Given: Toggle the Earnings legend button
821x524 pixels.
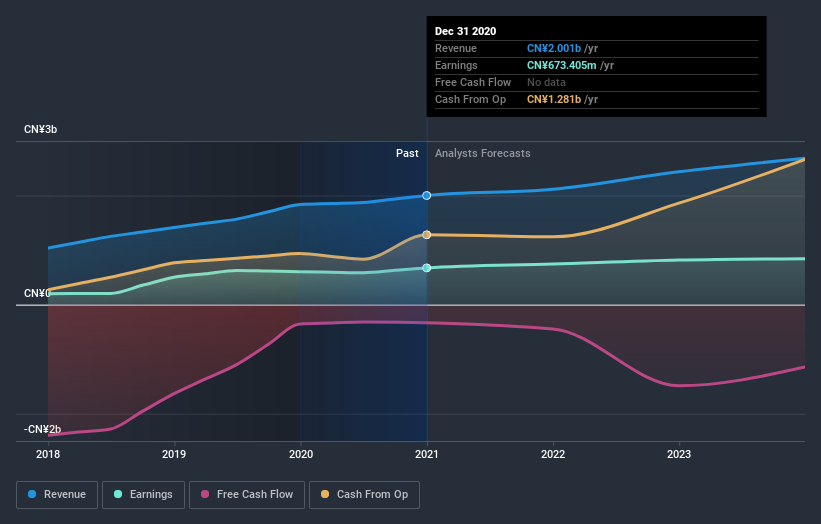Looking at the screenshot, I should pyautogui.click(x=143, y=495).
